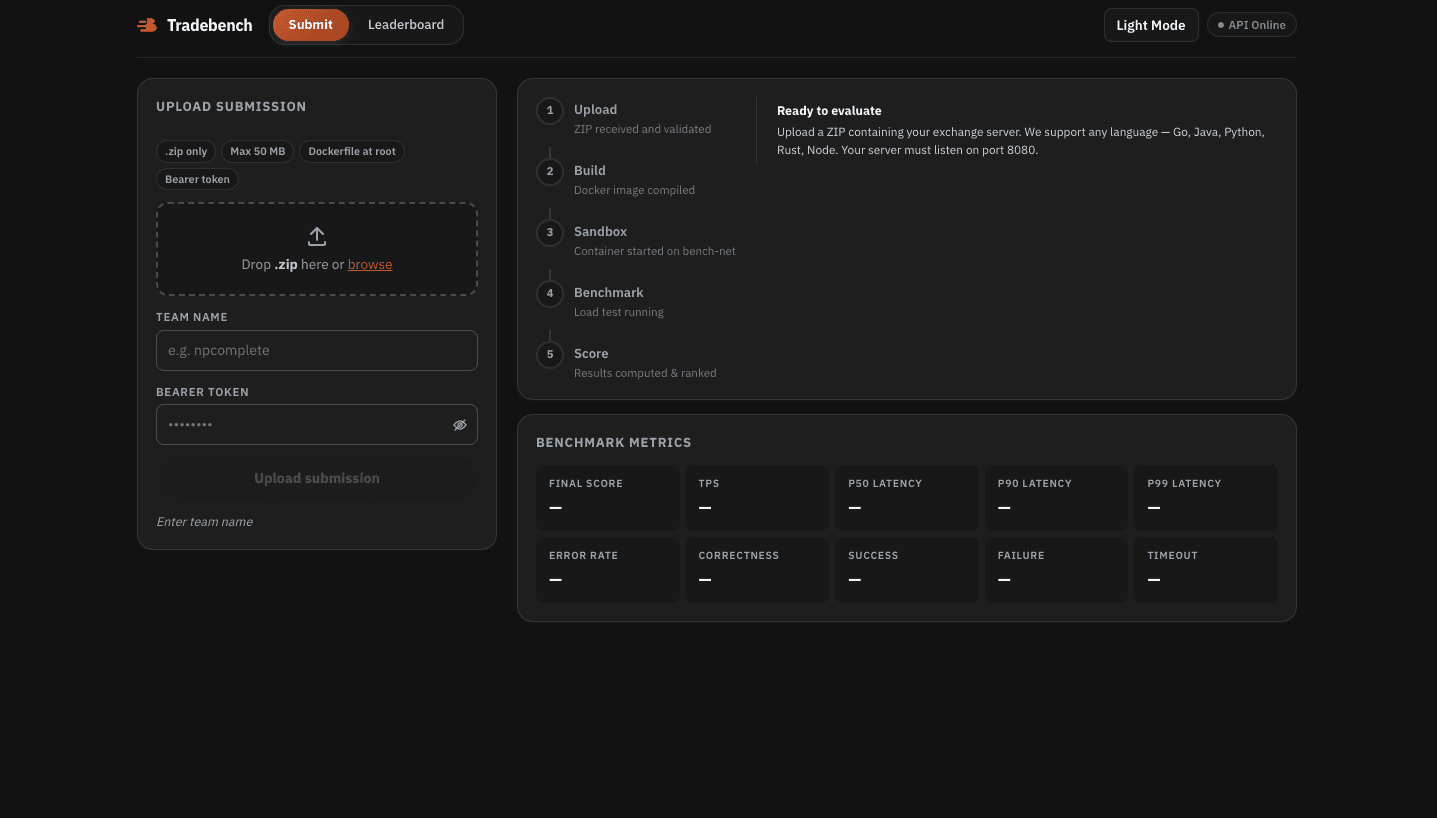Click 'ZIP received and validated' step text
The height and width of the screenshot is (818, 1437).
pos(643,129)
